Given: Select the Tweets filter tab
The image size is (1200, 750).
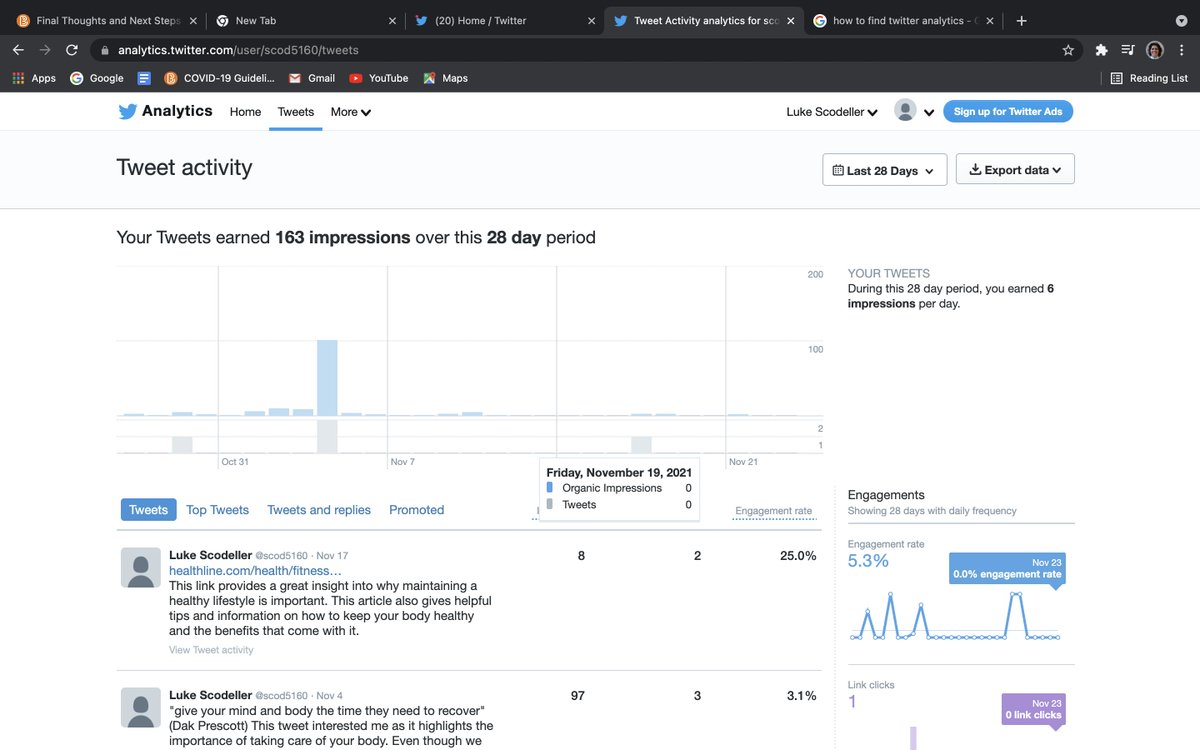Looking at the screenshot, I should click(x=148, y=510).
